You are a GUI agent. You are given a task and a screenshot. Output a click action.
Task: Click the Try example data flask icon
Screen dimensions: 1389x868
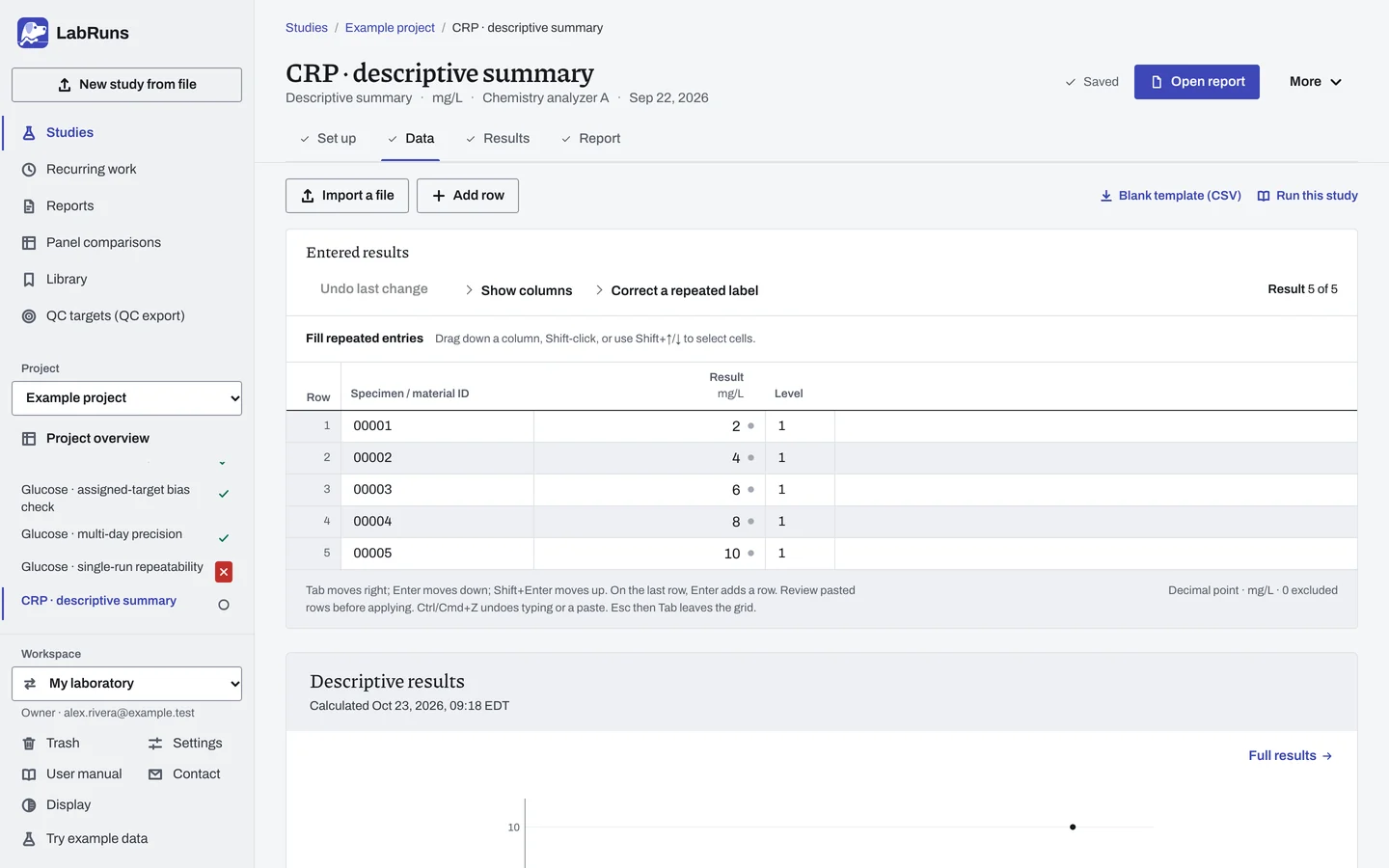point(29,839)
